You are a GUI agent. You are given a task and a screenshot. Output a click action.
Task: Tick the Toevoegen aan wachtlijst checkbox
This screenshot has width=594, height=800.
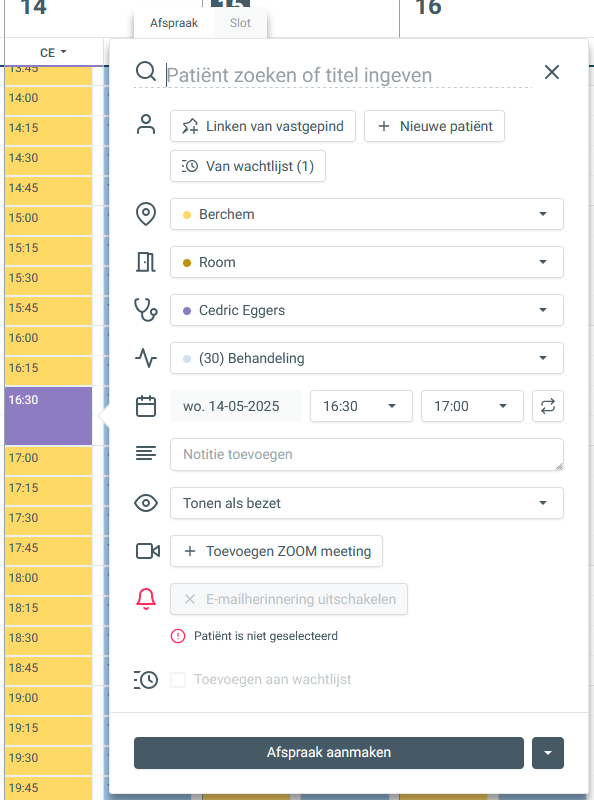[x=178, y=680]
